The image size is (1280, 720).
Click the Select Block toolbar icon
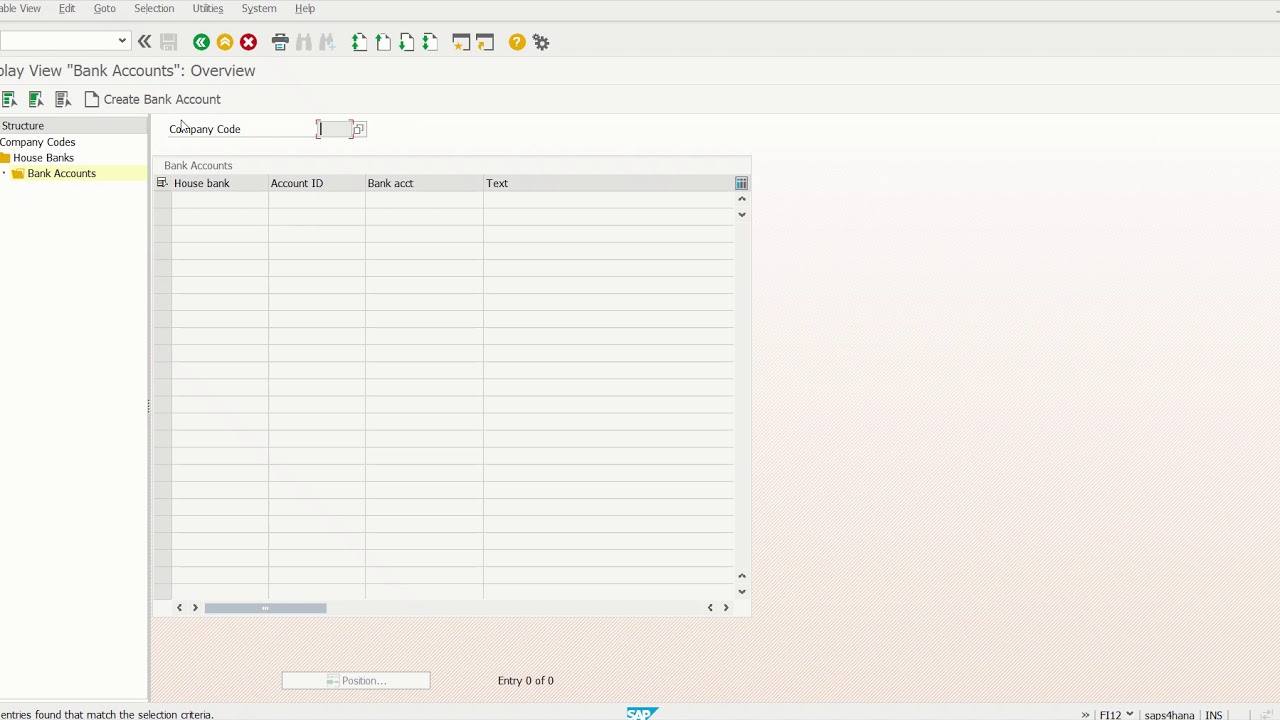[x=36, y=99]
